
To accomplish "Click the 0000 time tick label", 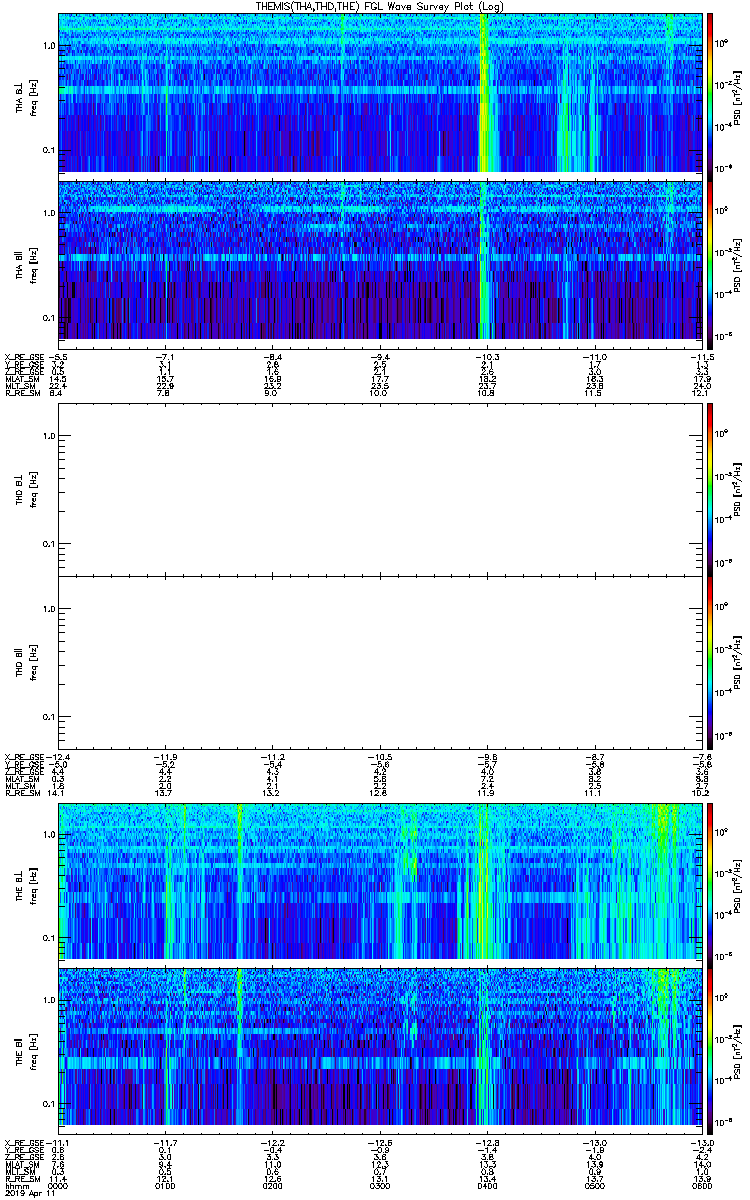I will (x=59, y=1187).
